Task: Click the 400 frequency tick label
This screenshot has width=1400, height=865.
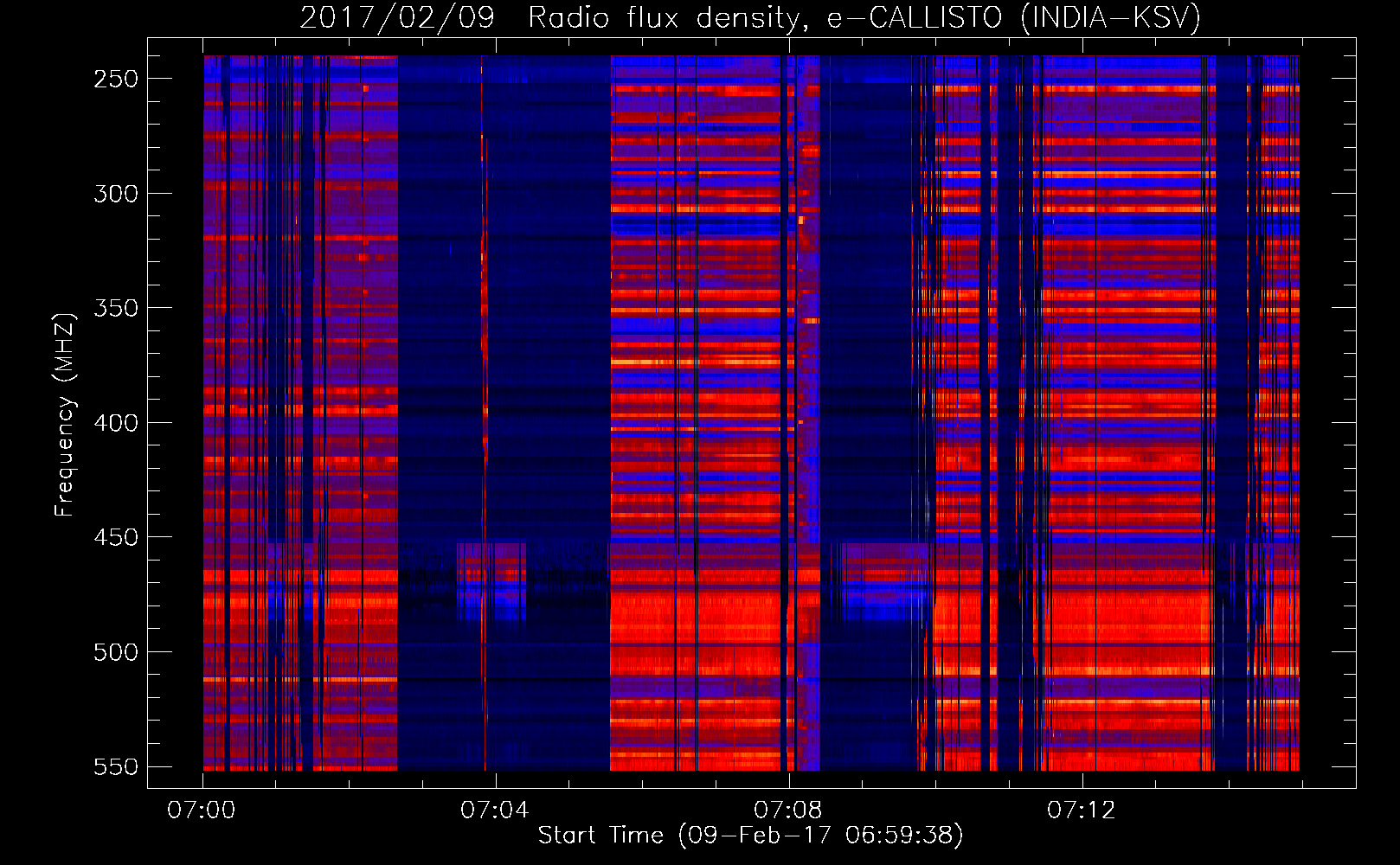Action: pyautogui.click(x=116, y=423)
